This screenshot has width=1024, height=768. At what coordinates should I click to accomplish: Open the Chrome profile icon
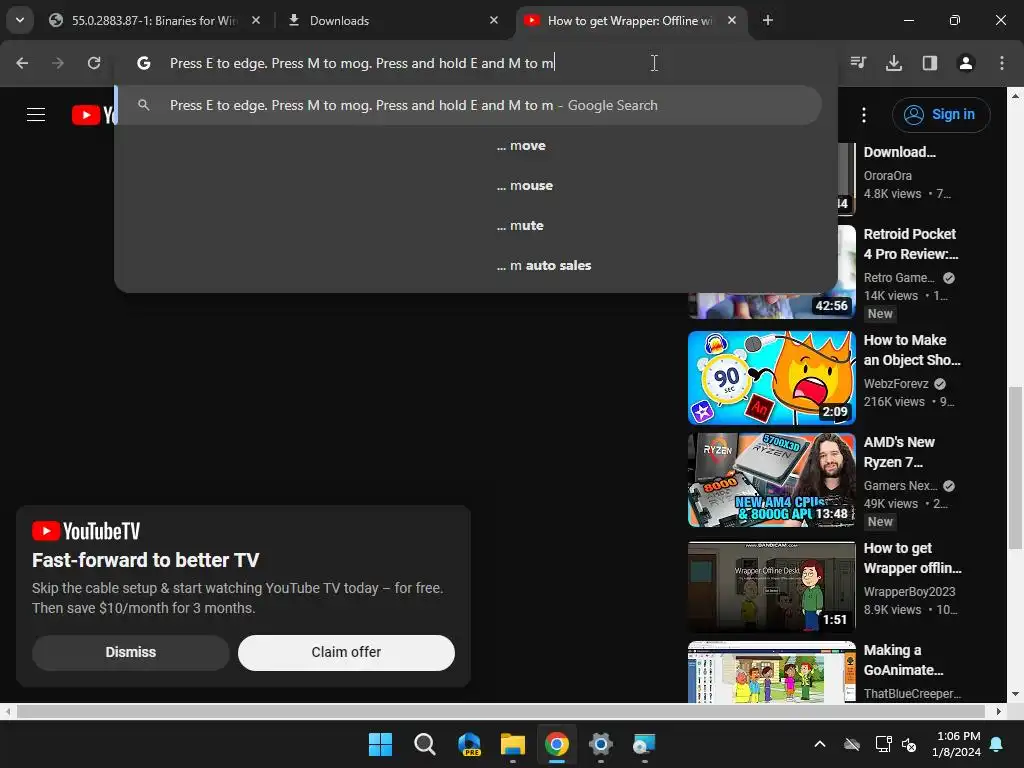pos(966,63)
